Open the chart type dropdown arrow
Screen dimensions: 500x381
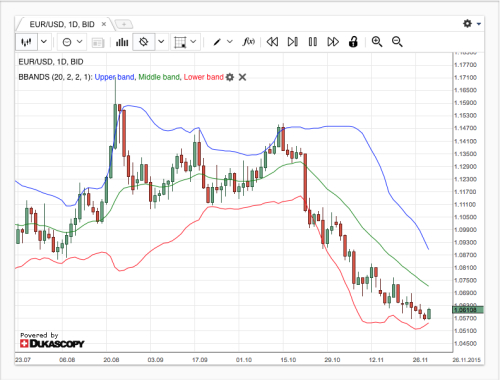[44, 42]
